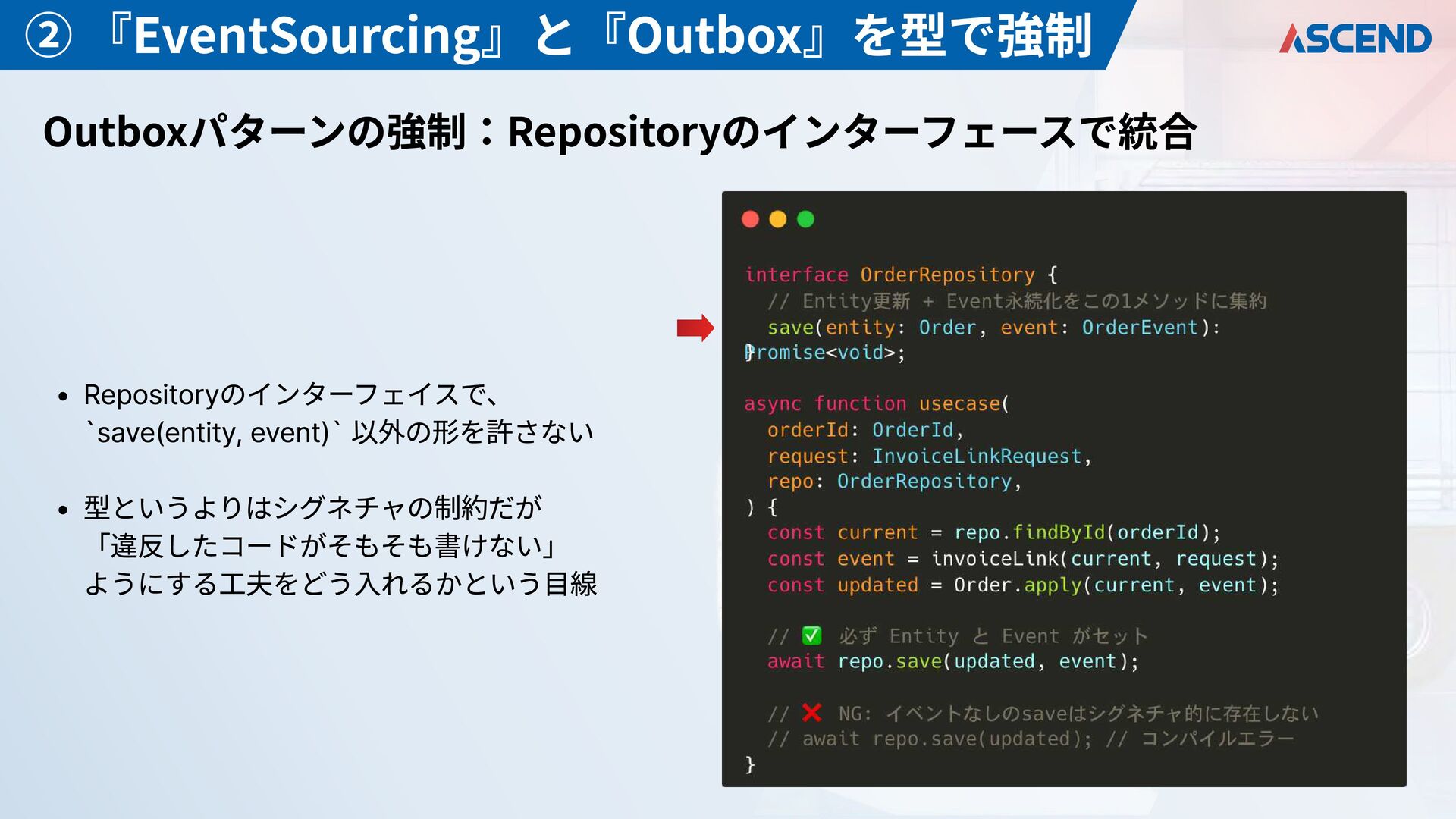Click 'EventSourcing' in the blue title banner
This screenshot has width=1456, height=819.
307,36
